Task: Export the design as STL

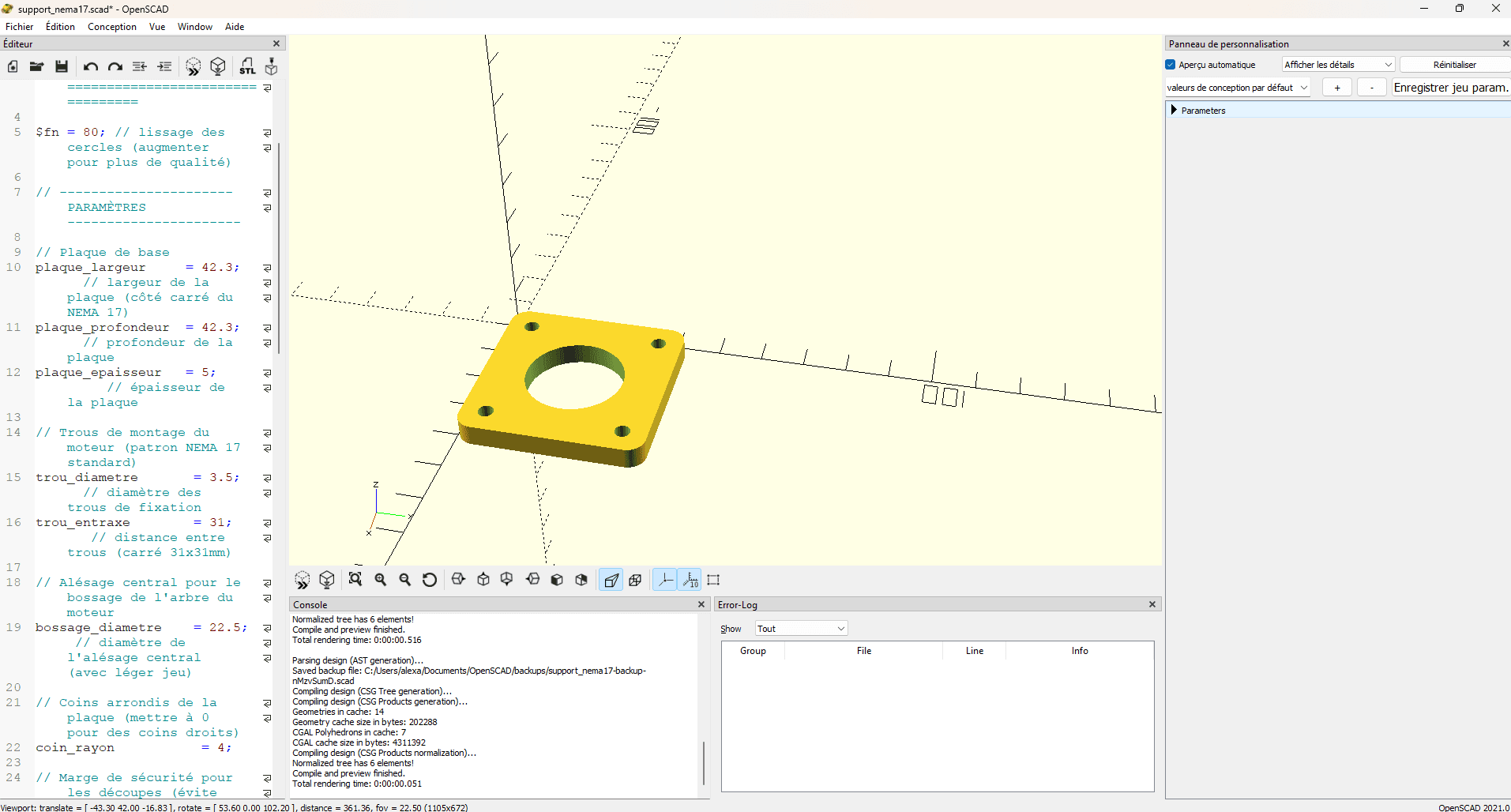Action: 247,67
